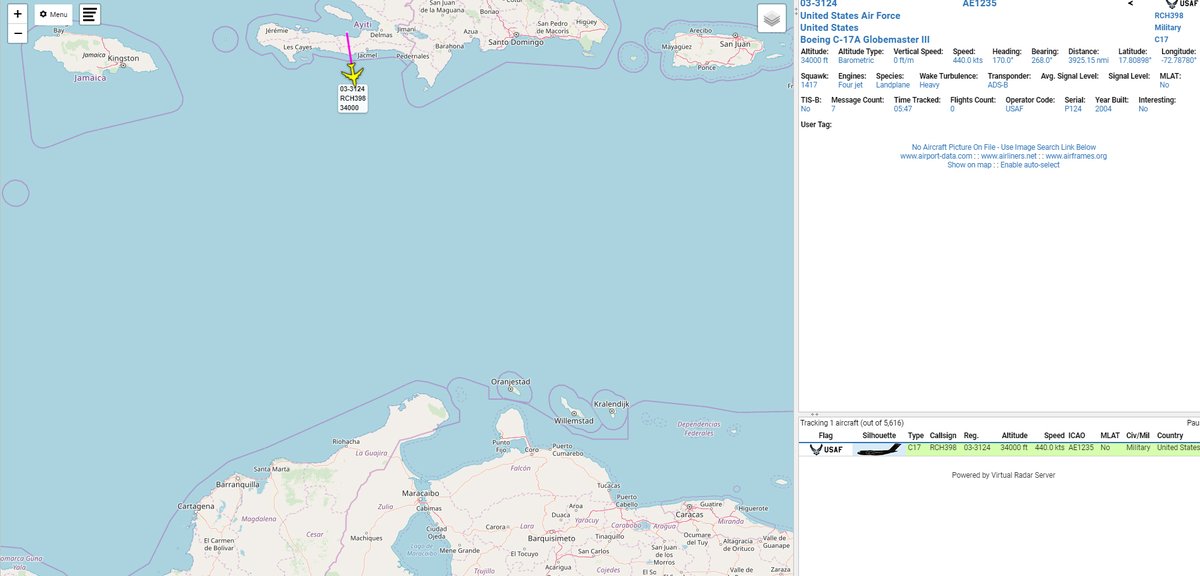The image size is (1200, 576).
Task: Click 'Enable auto-select' link
Action: tap(1030, 164)
